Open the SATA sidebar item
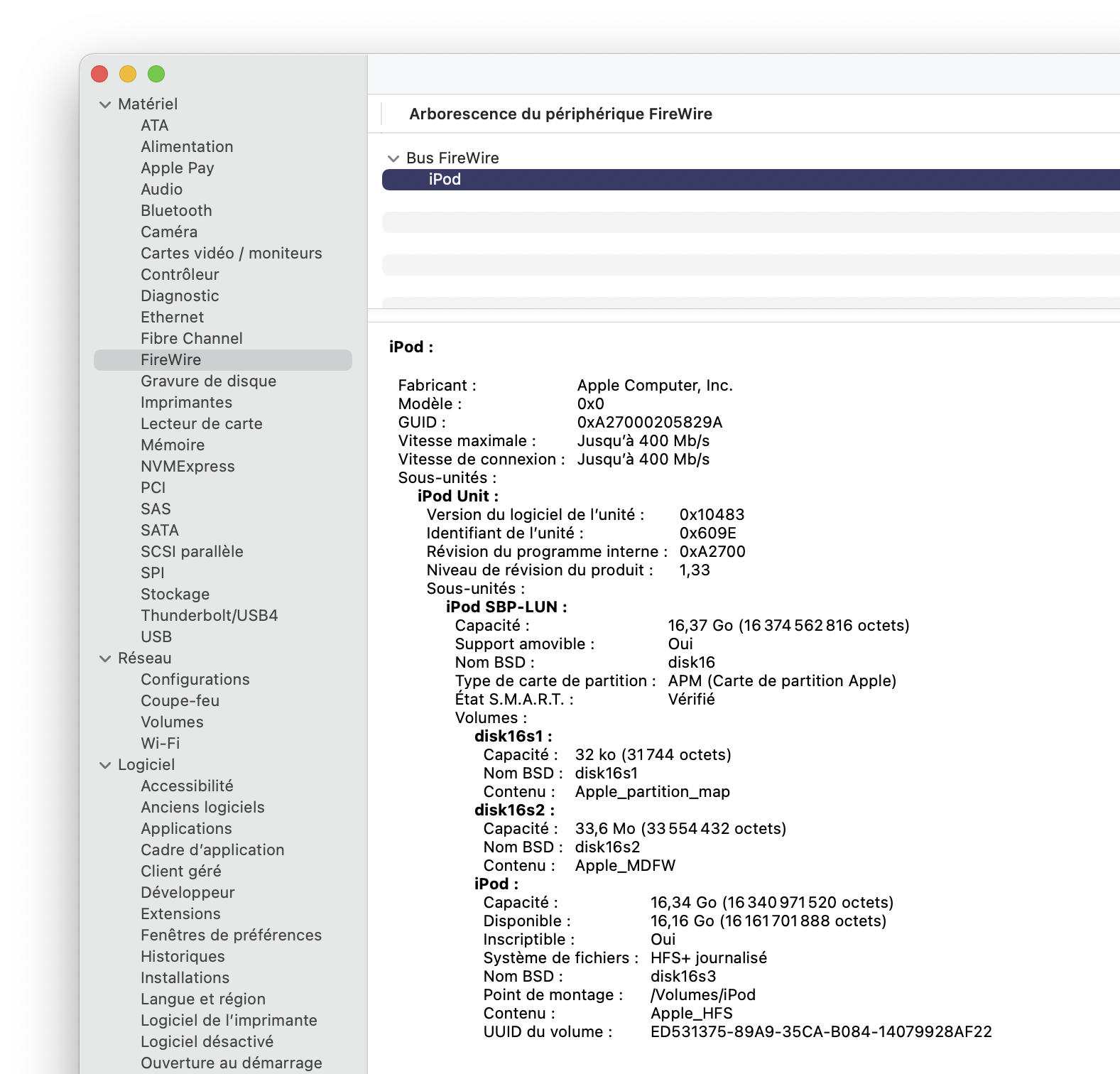 [160, 531]
